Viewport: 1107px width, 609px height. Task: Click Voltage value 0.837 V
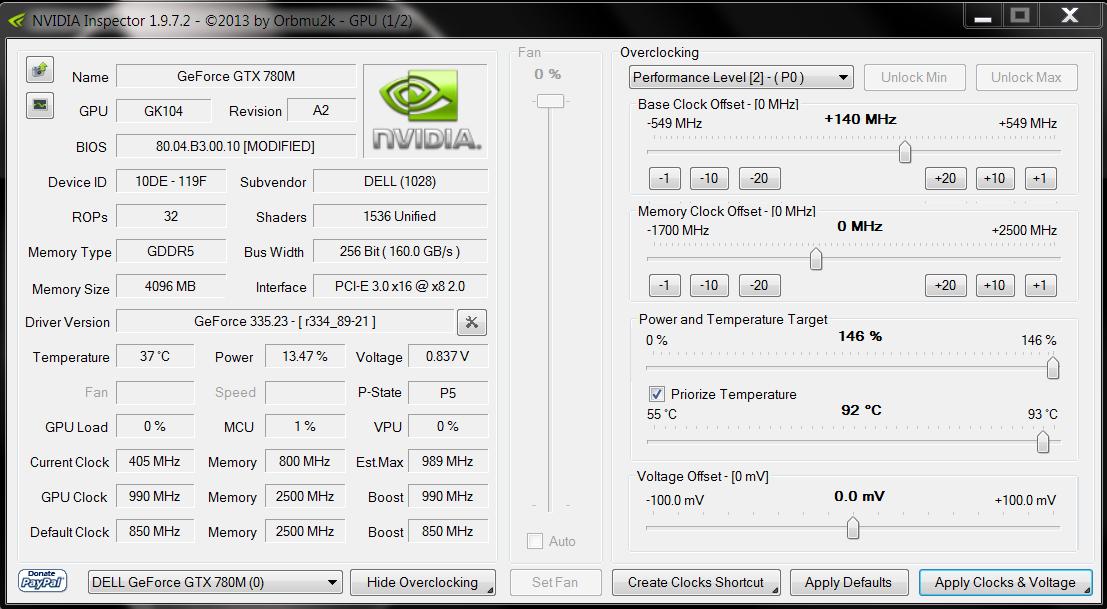click(x=448, y=356)
